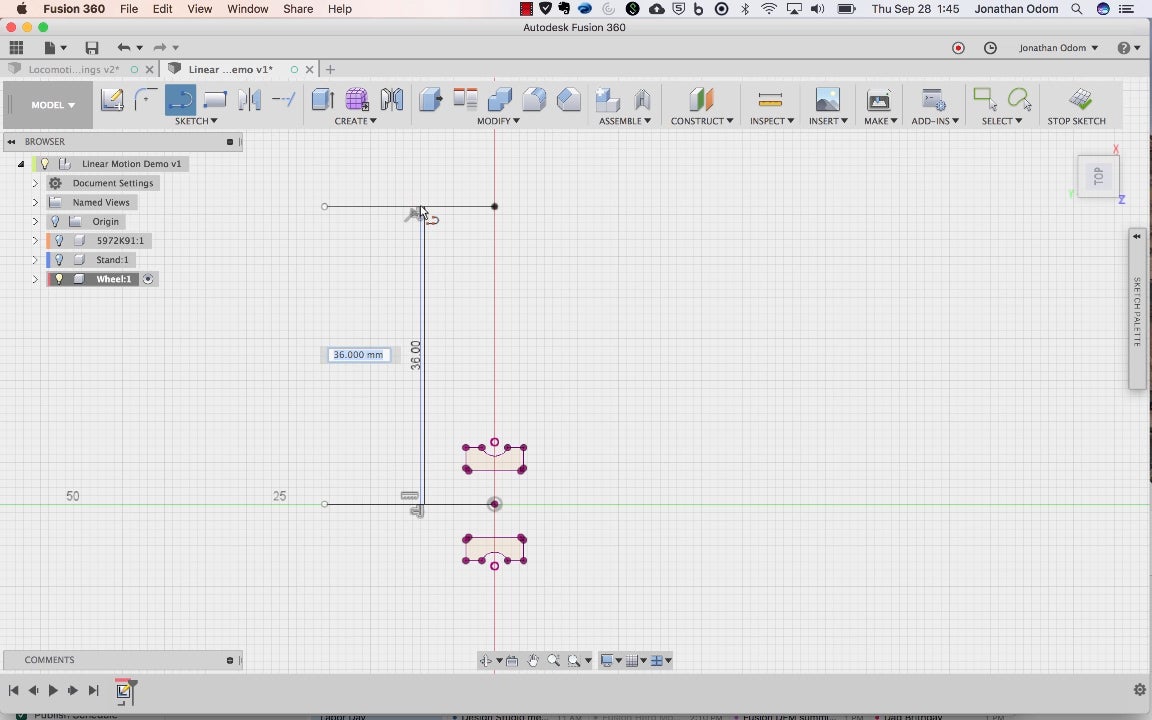Select the Joint tool icon

(x=642, y=99)
